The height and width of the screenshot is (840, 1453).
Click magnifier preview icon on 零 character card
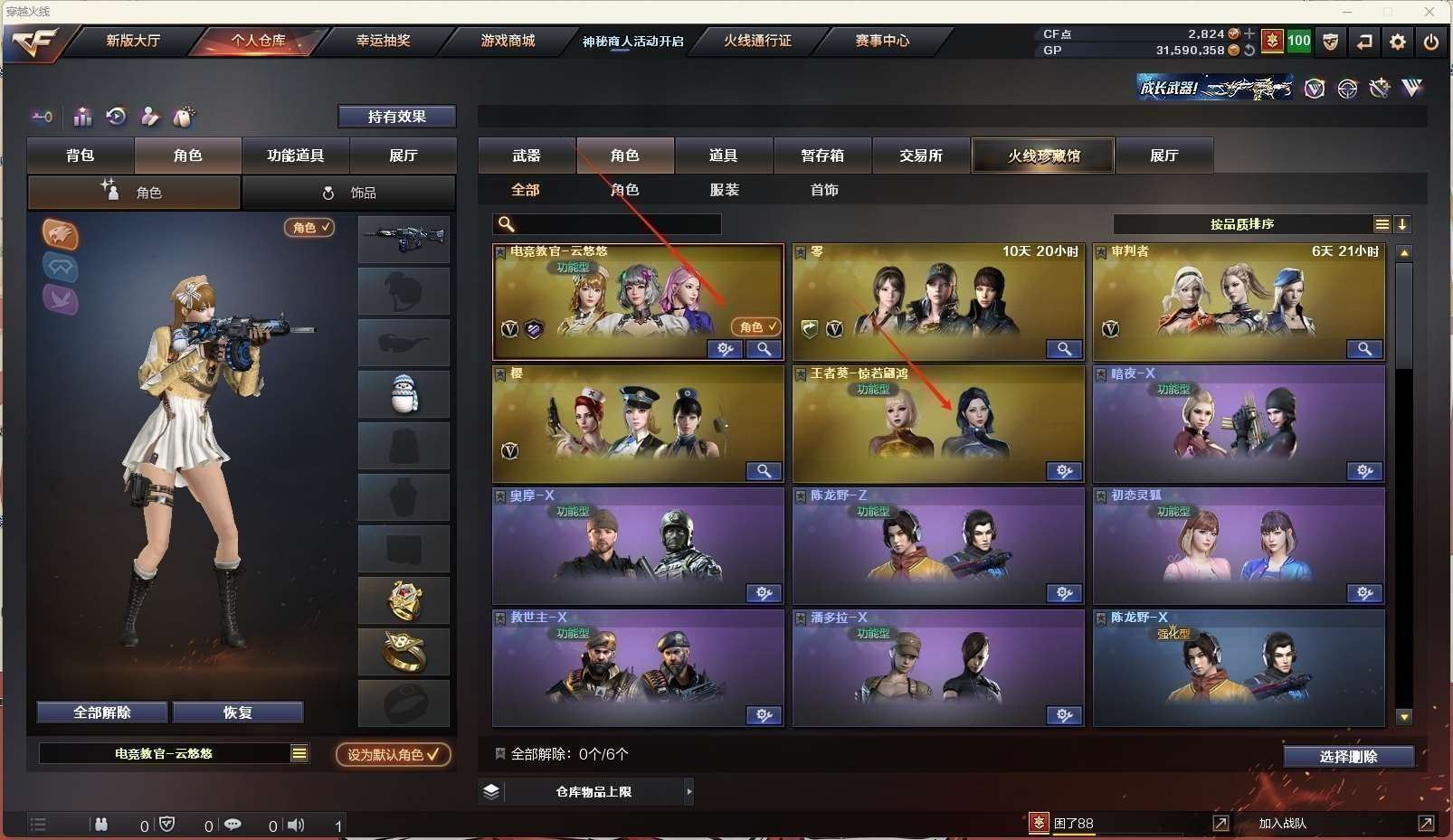[1065, 349]
